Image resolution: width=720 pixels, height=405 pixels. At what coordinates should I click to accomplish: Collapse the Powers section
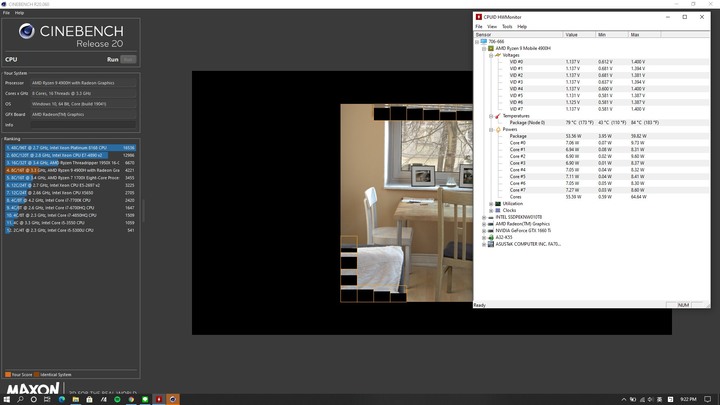click(x=491, y=129)
